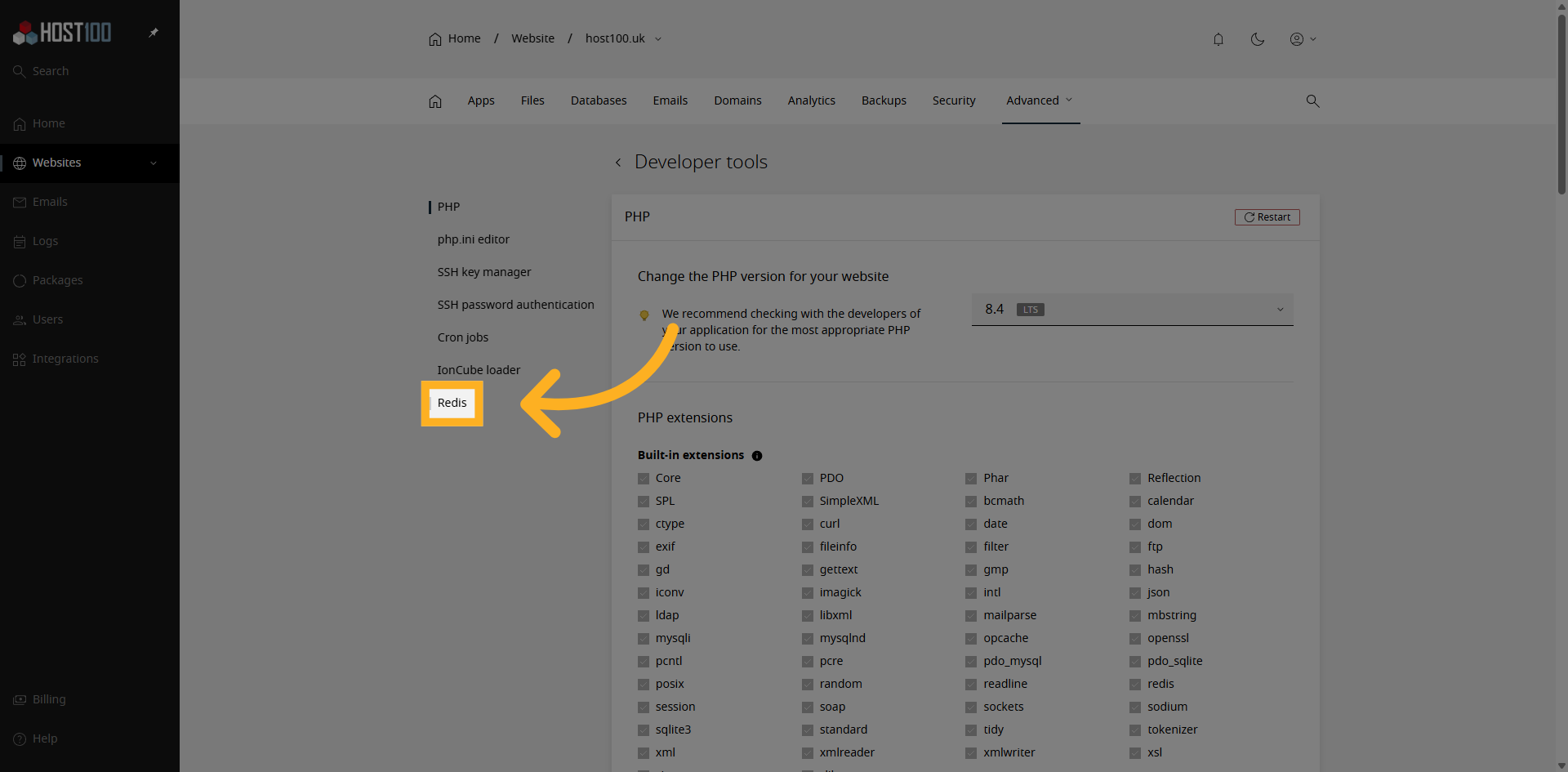The height and width of the screenshot is (772, 1568).
Task: Toggle the opcache extension checkbox
Action: point(971,639)
